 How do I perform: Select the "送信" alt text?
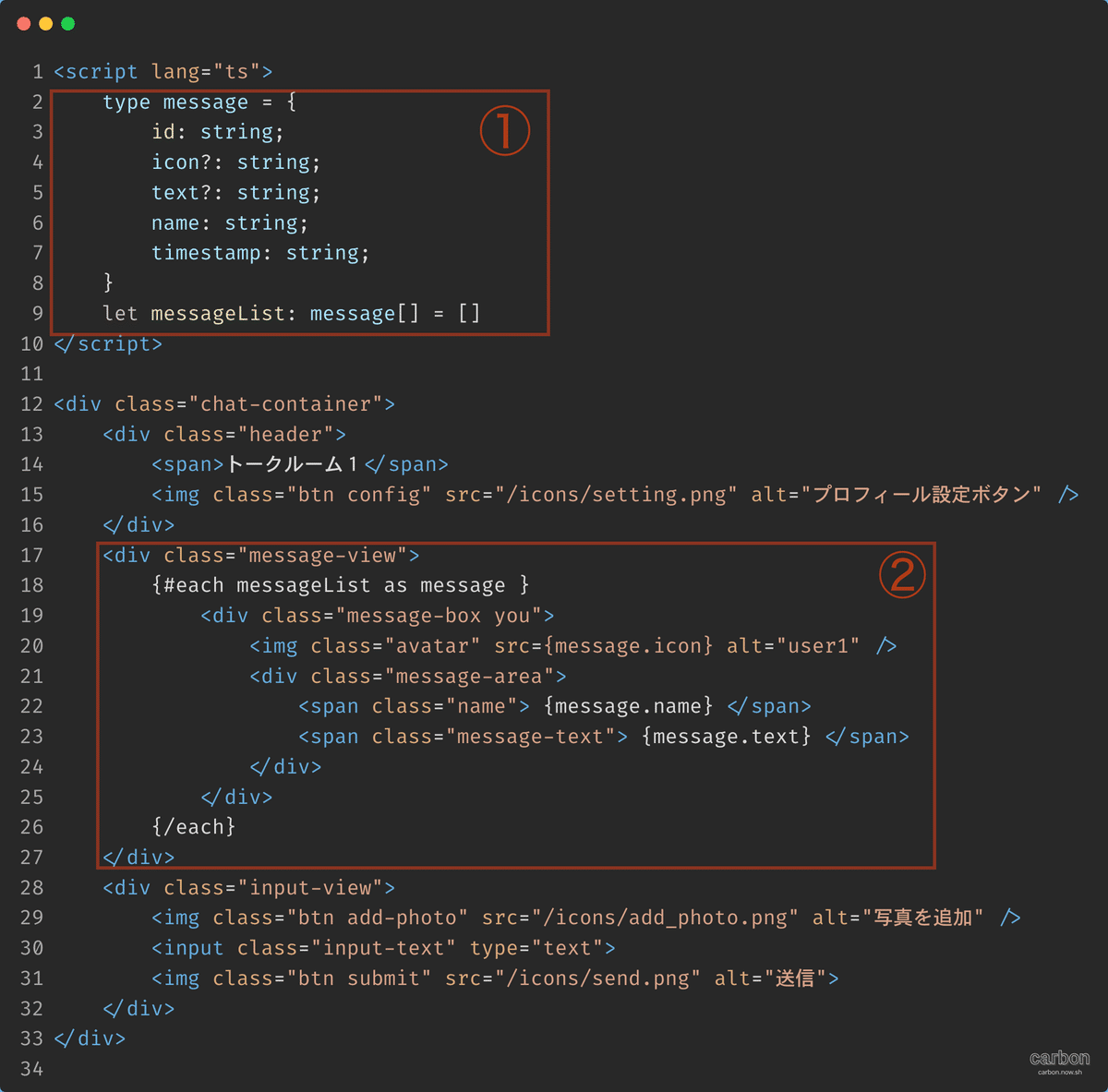click(795, 978)
